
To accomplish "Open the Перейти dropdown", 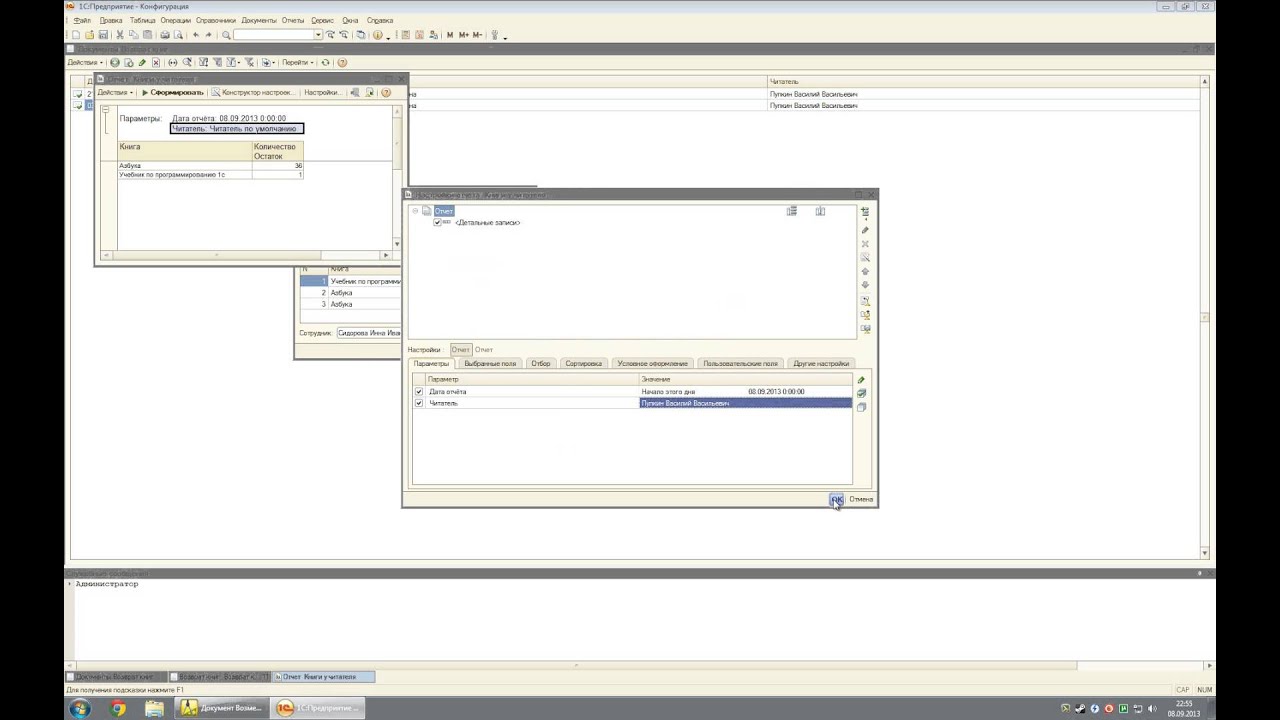I will 297,62.
